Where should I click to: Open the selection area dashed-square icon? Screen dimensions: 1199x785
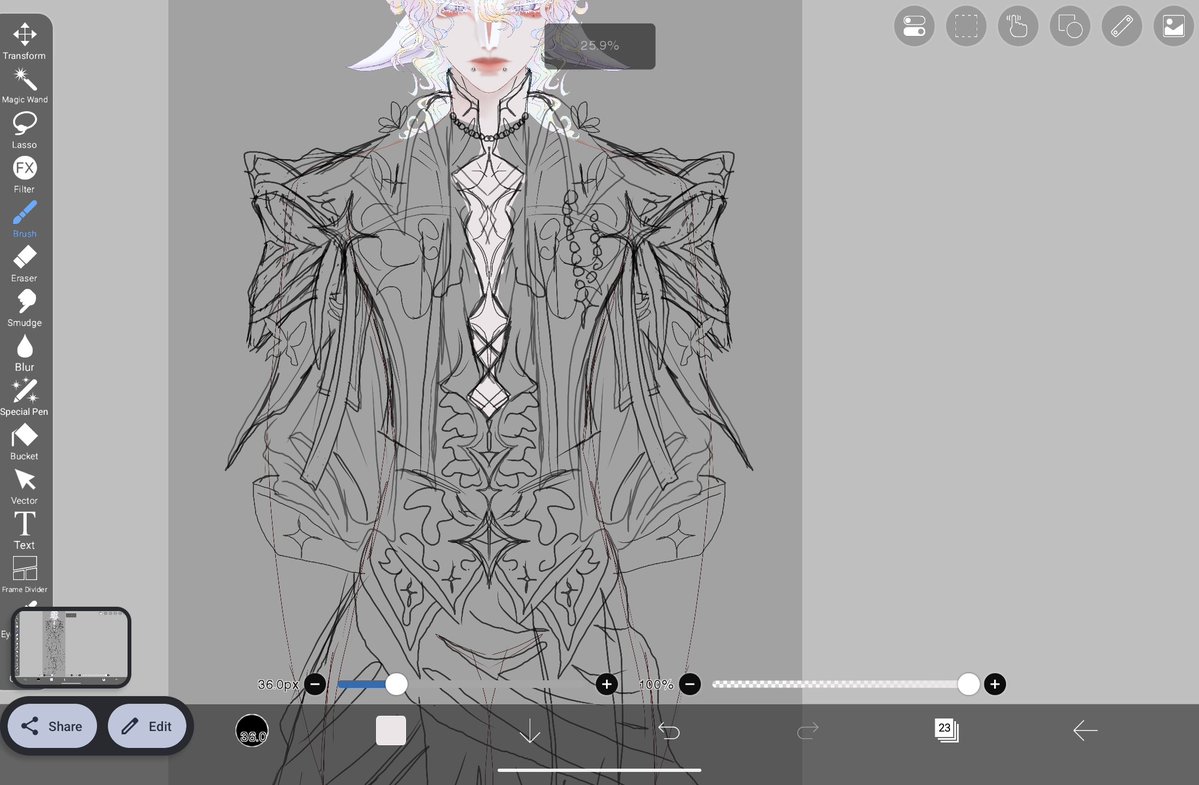pyautogui.click(x=966, y=26)
